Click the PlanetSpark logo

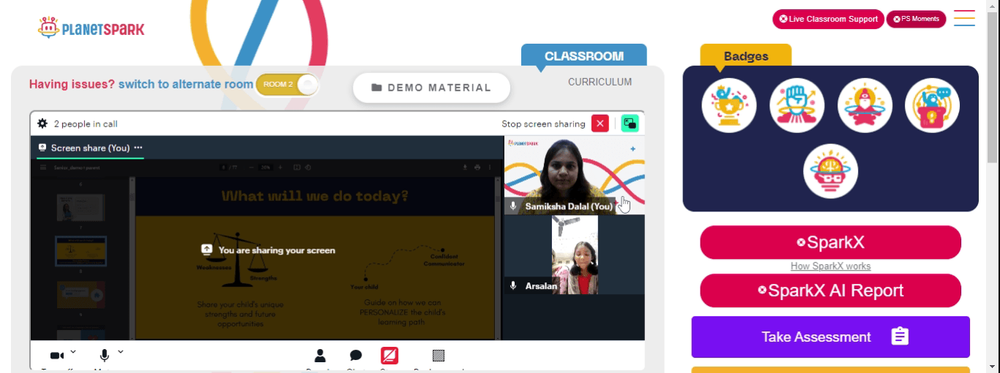coord(91,28)
